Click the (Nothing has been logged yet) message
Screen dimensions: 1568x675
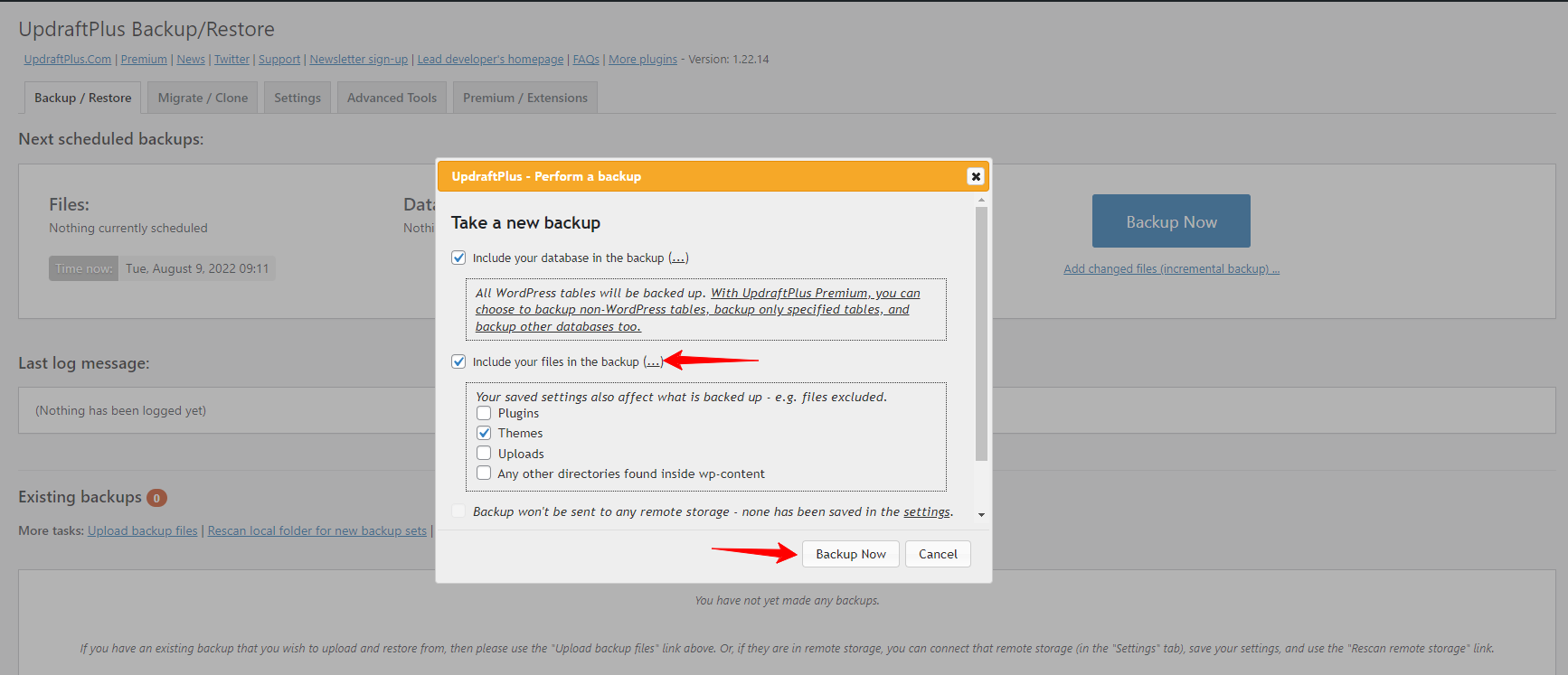coord(121,410)
